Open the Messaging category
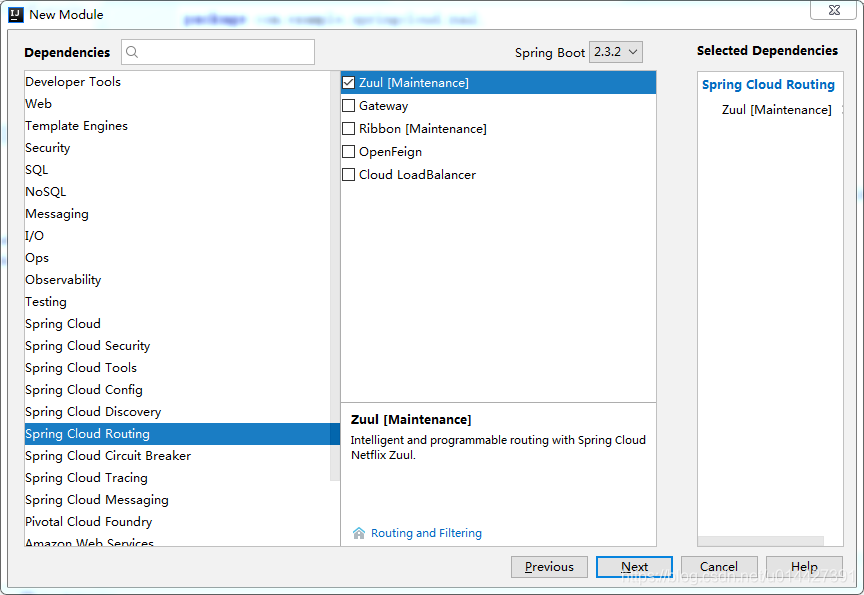864x595 pixels. click(x=177, y=214)
